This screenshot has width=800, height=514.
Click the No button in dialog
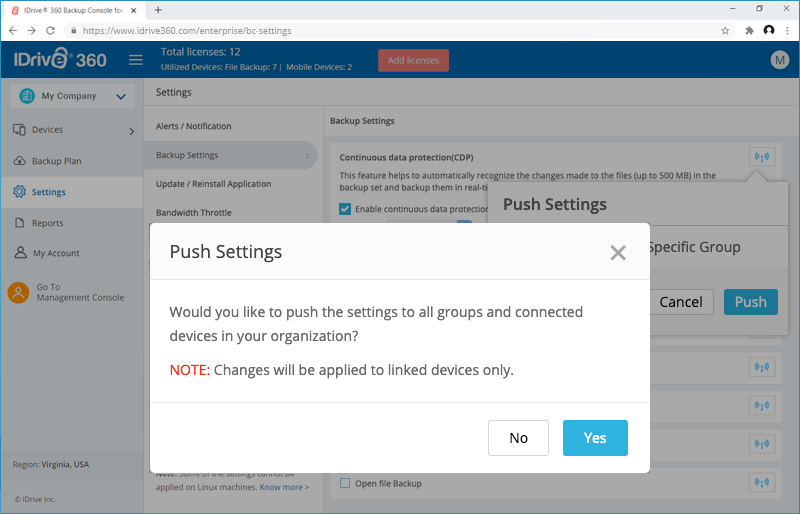point(518,437)
